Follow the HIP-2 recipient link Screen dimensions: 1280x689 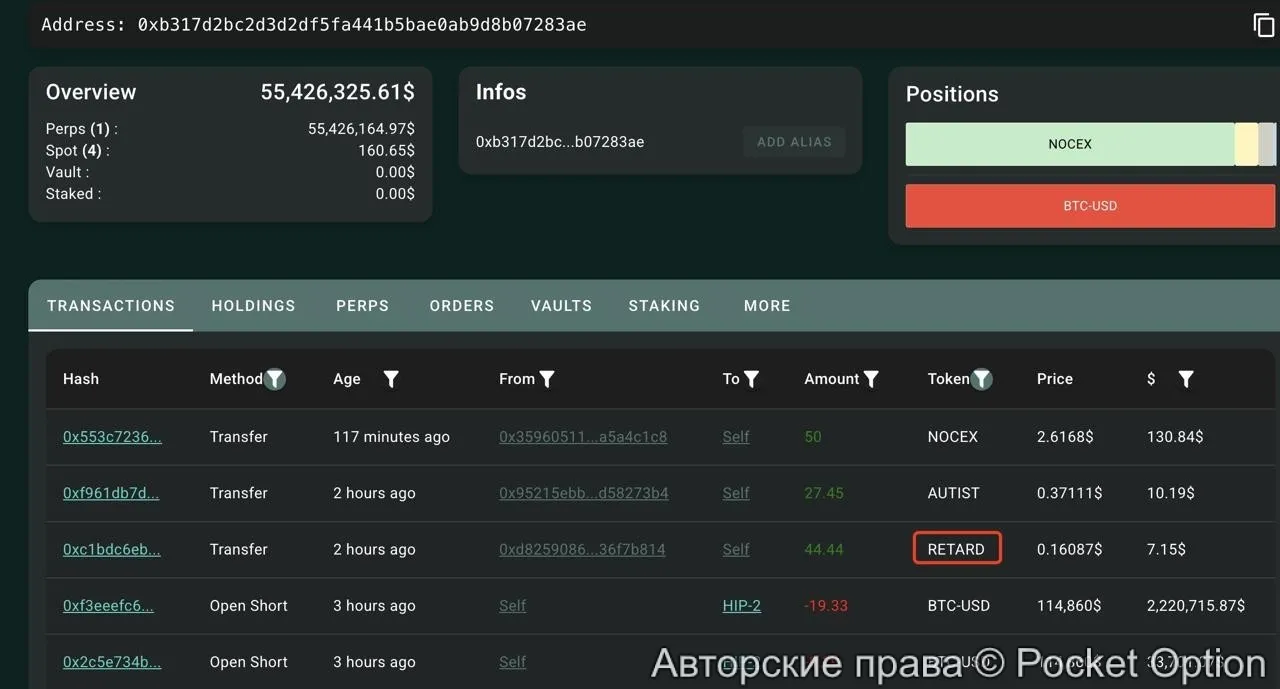point(741,605)
